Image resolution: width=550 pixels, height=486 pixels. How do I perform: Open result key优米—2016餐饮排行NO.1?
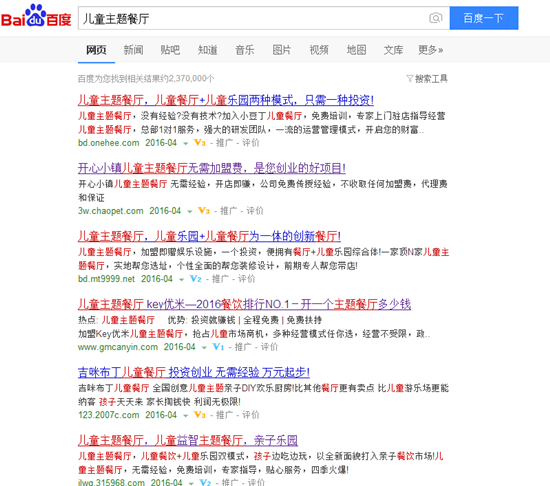coord(244,304)
